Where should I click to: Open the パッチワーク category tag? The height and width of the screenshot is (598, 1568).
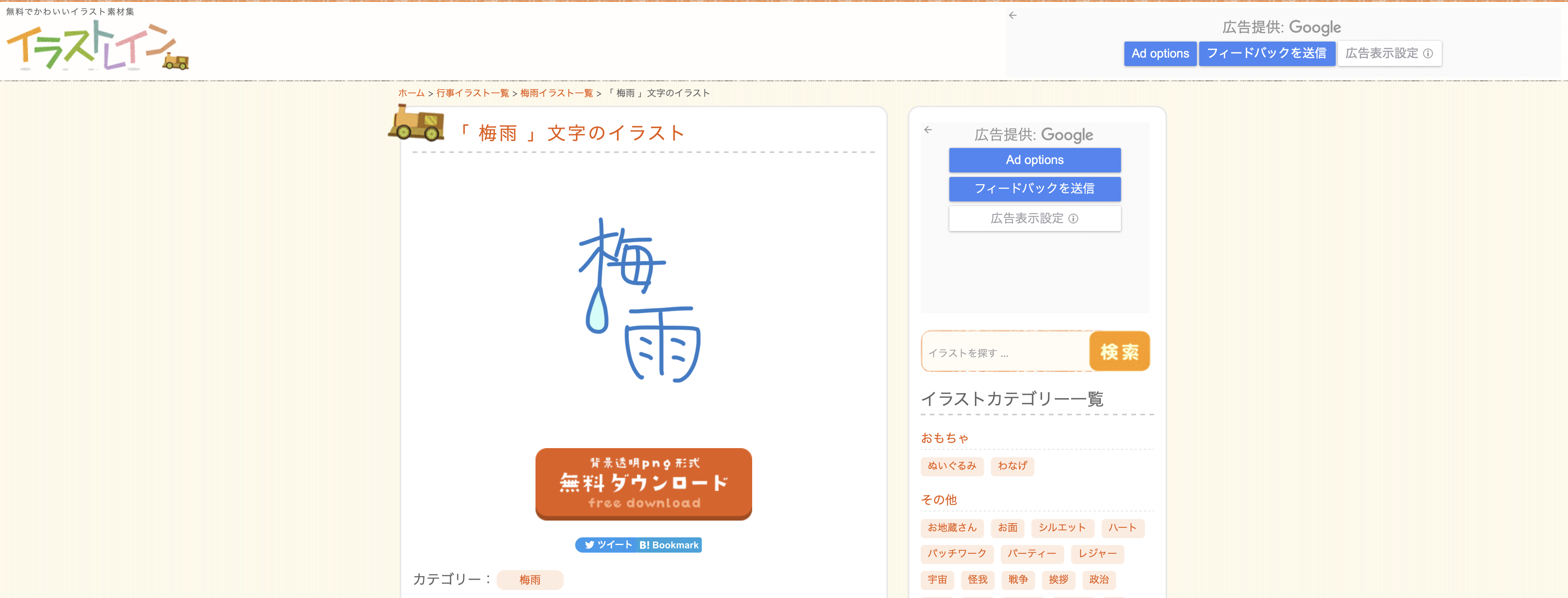pos(956,554)
